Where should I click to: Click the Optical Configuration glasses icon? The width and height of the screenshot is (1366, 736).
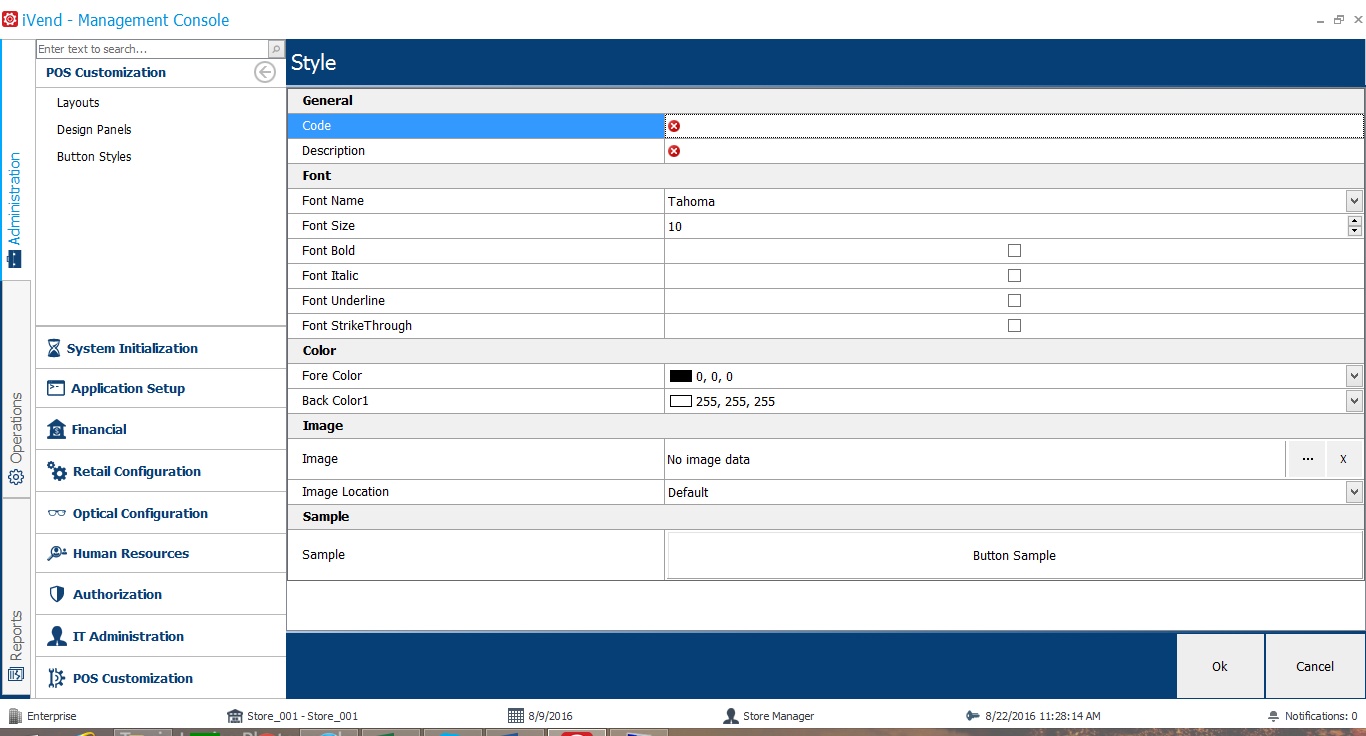(x=56, y=513)
